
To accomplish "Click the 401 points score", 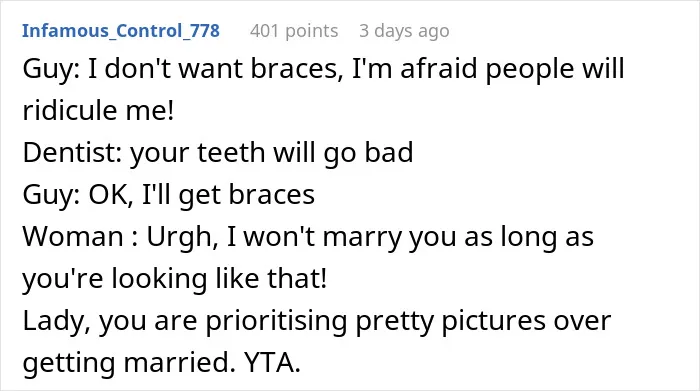I will click(294, 31).
